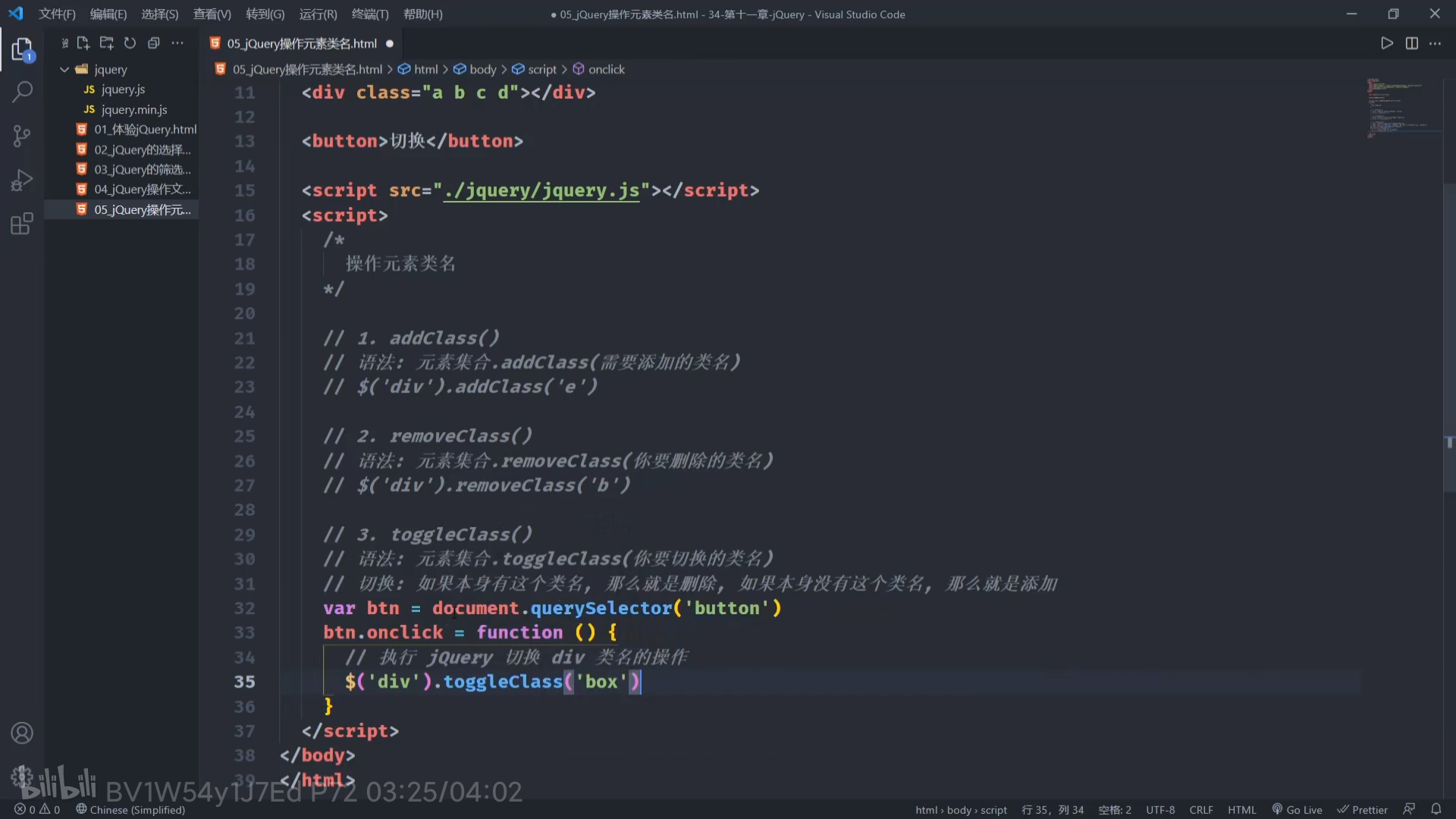Click the New File icon in explorer

(x=83, y=43)
